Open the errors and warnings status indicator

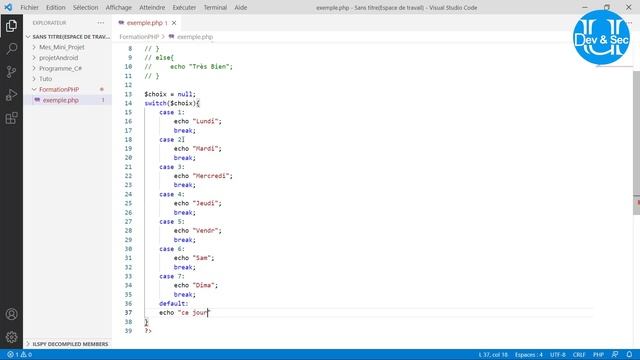click(x=19, y=355)
